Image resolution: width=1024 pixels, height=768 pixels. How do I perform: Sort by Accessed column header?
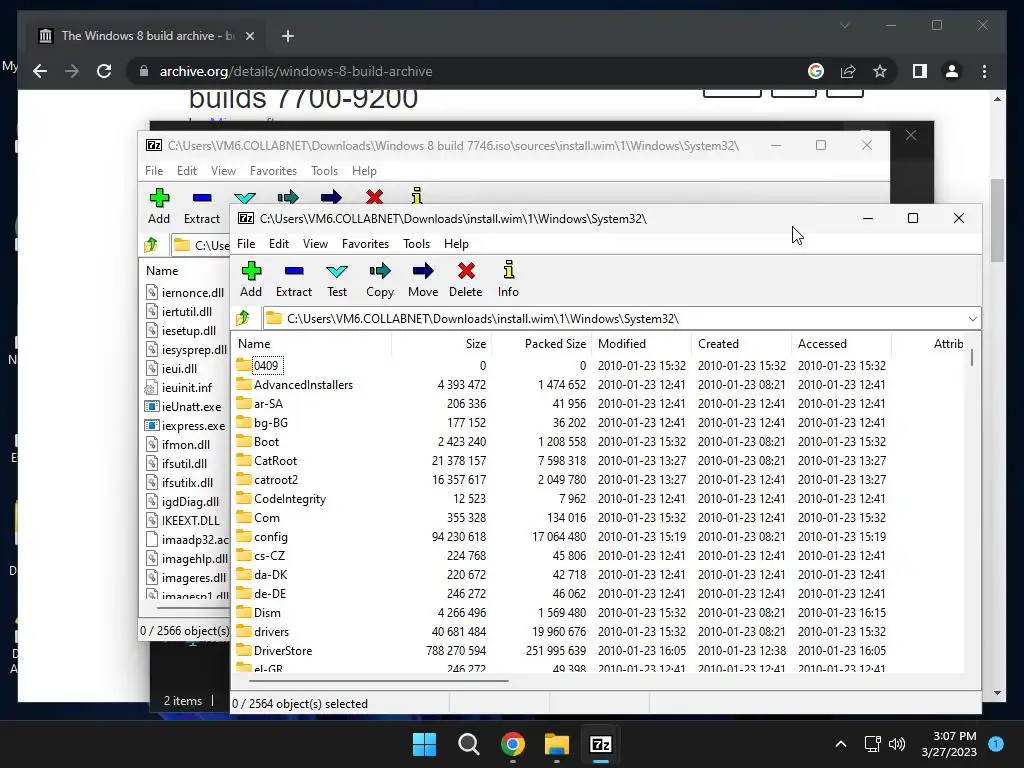pos(841,344)
